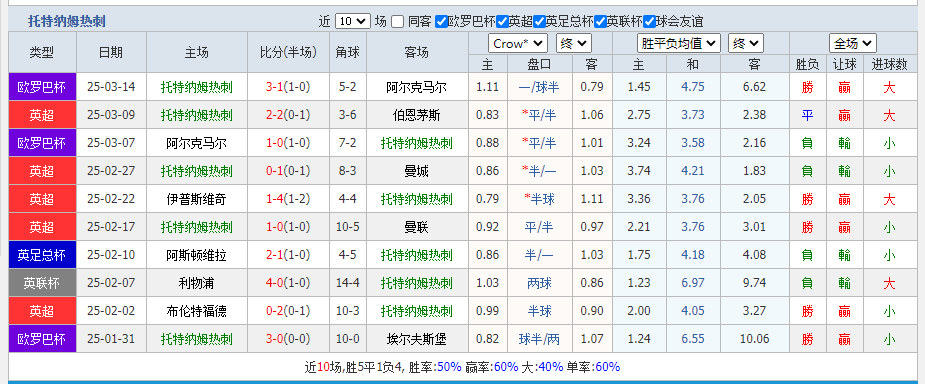Viewport: 925px width, 384px height.
Task: Click handicap 两球 in the 利物浦 row
Action: [539, 284]
